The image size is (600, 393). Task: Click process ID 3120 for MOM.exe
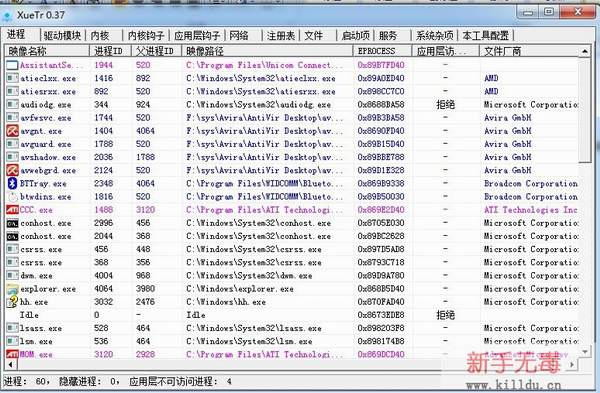103,354
